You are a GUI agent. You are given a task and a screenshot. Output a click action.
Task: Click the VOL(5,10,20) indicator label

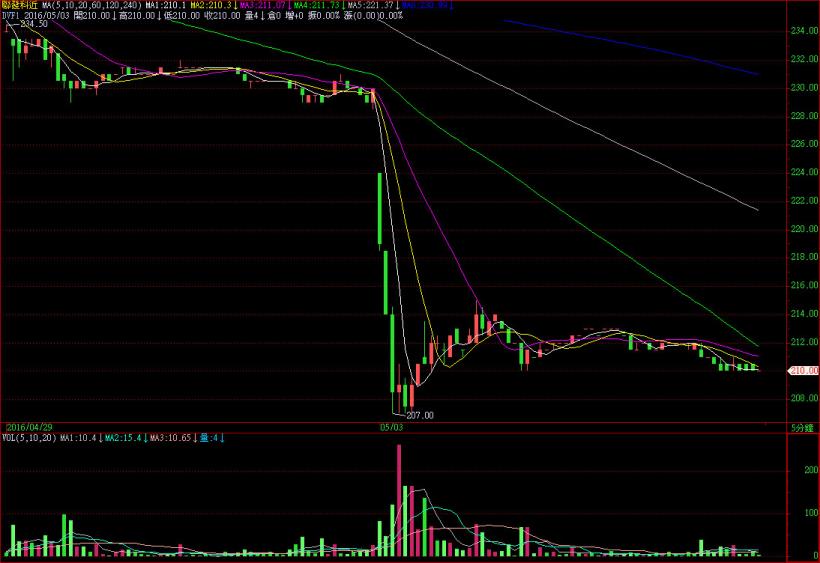29,438
